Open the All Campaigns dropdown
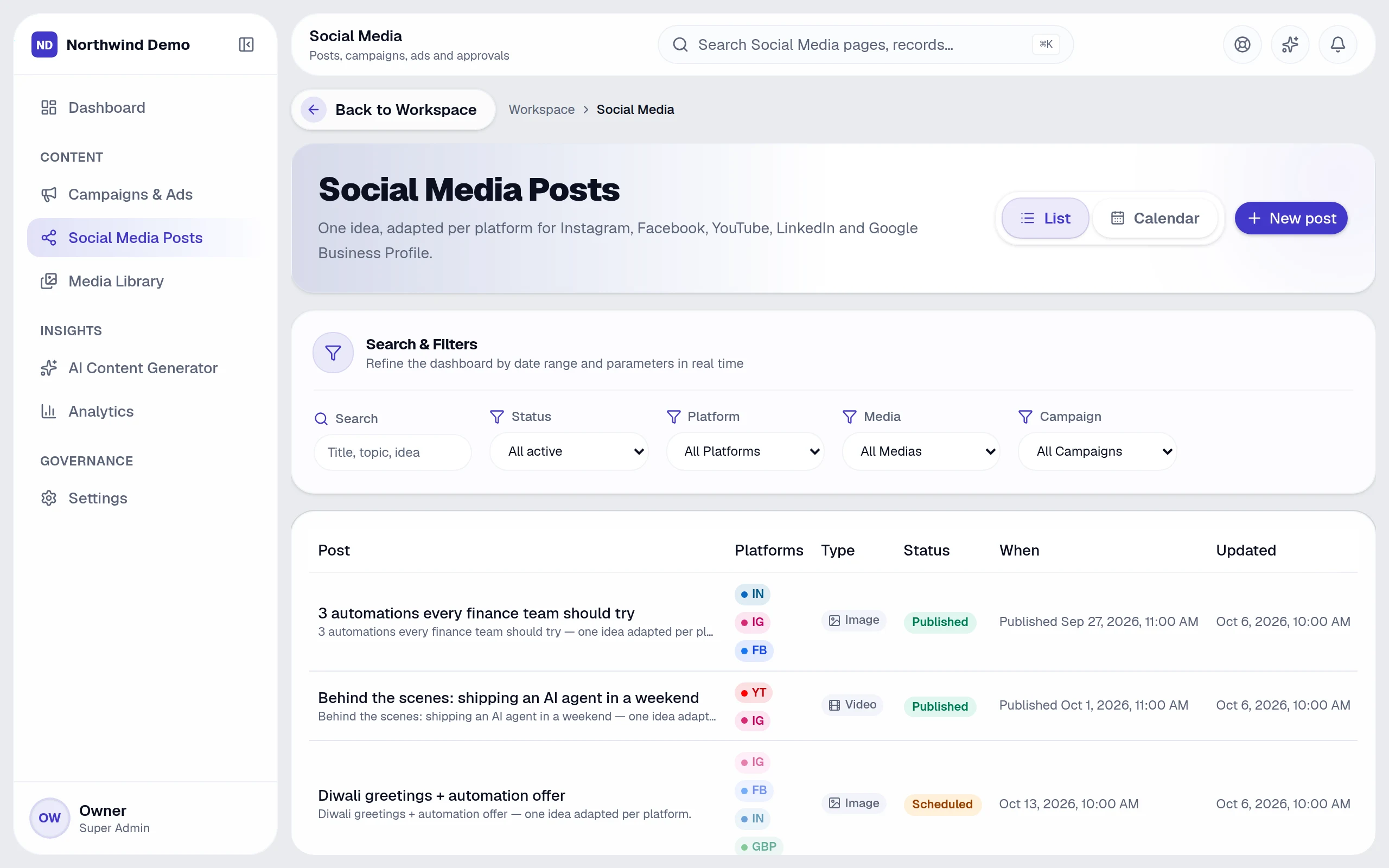 [1098, 451]
